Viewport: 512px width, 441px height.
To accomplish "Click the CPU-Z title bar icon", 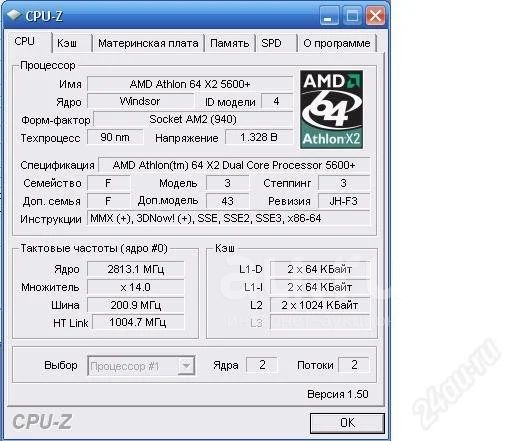I will point(14,15).
